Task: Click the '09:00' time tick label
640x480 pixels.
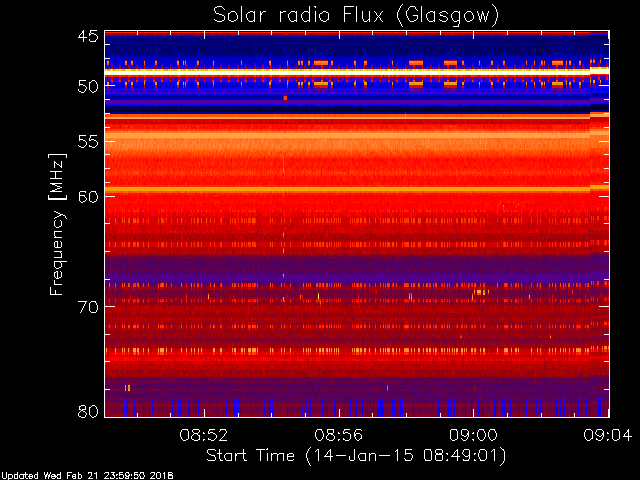Action: click(x=473, y=435)
